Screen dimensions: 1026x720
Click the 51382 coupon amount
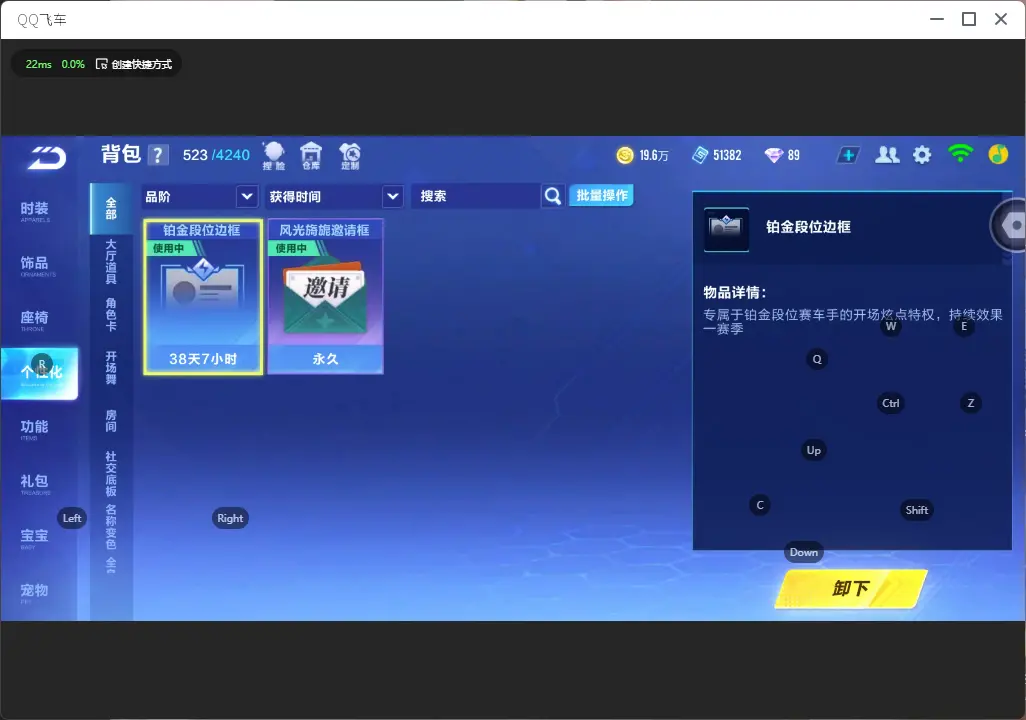pos(727,155)
